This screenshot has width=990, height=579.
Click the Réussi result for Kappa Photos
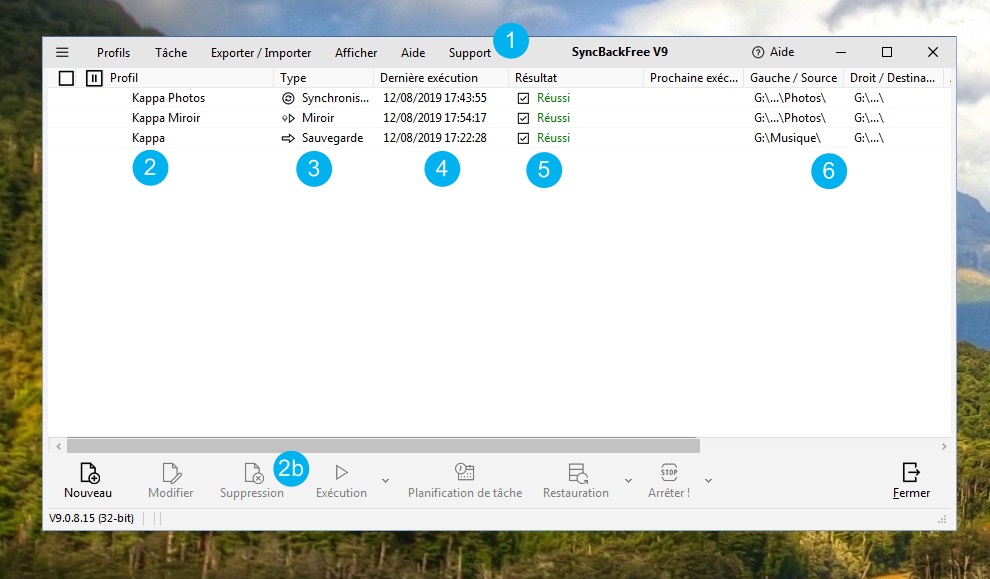point(554,98)
